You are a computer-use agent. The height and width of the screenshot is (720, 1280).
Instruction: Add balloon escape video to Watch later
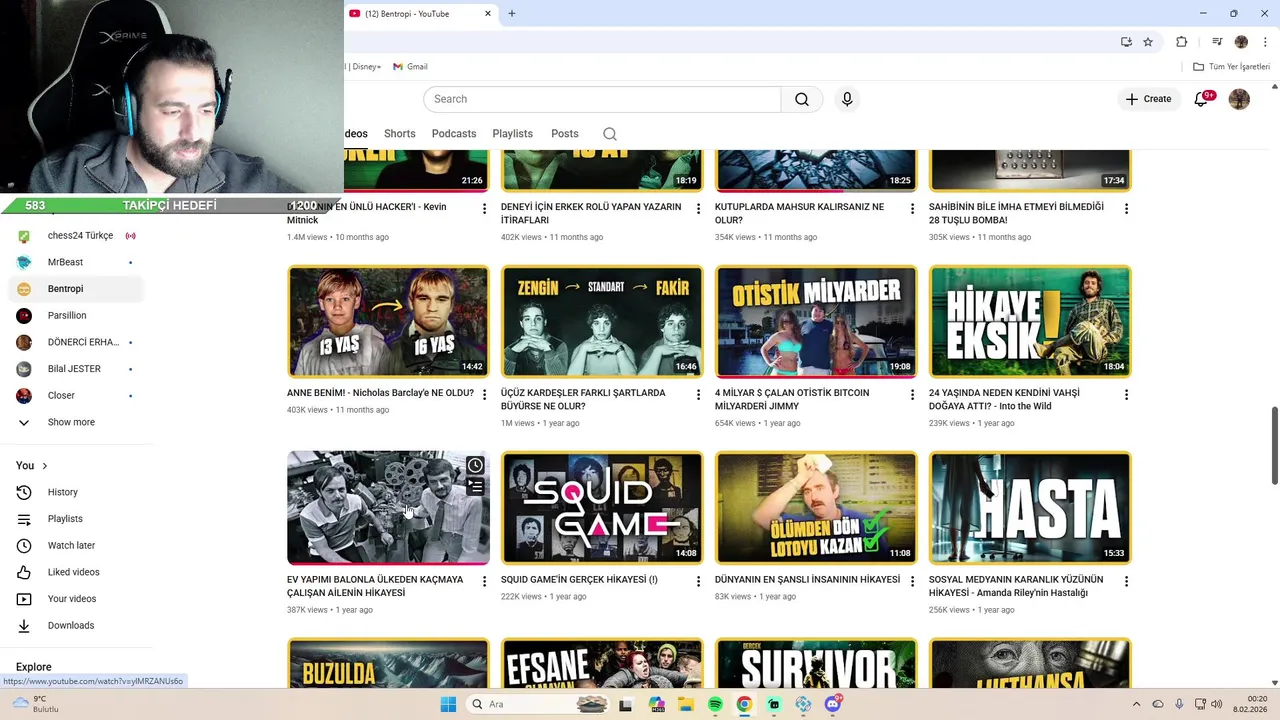click(x=475, y=465)
